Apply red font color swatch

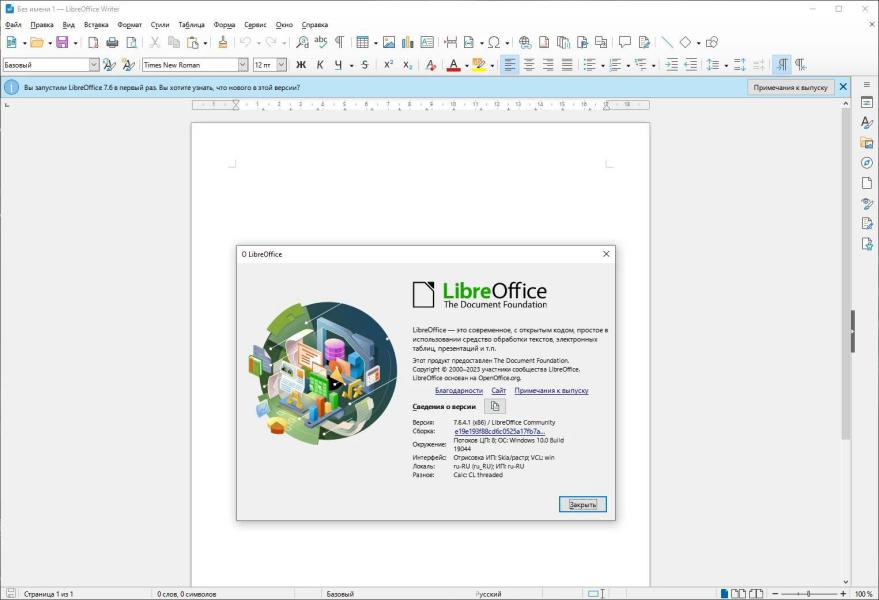[x=454, y=65]
